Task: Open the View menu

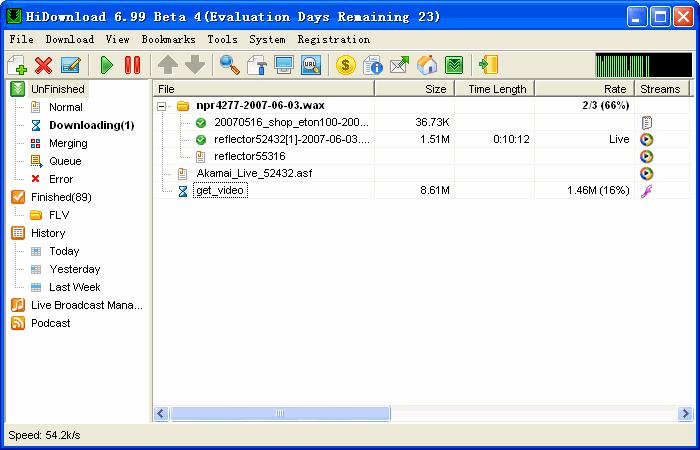Action: coord(117,39)
